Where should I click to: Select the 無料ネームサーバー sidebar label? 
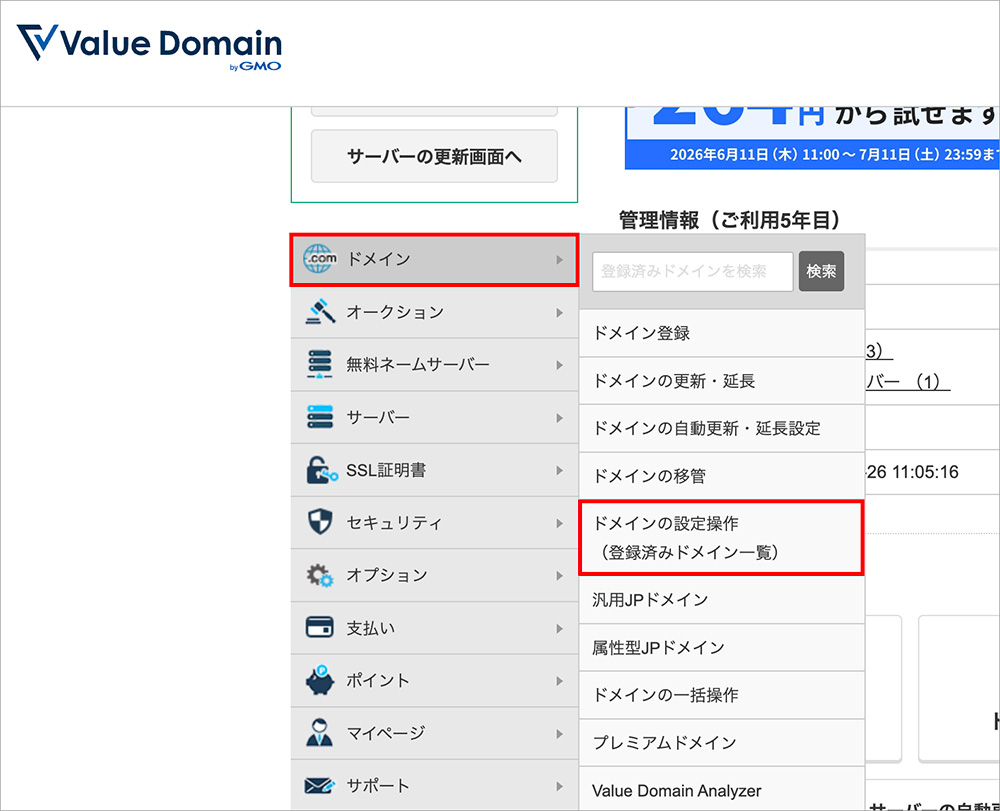click(418, 365)
